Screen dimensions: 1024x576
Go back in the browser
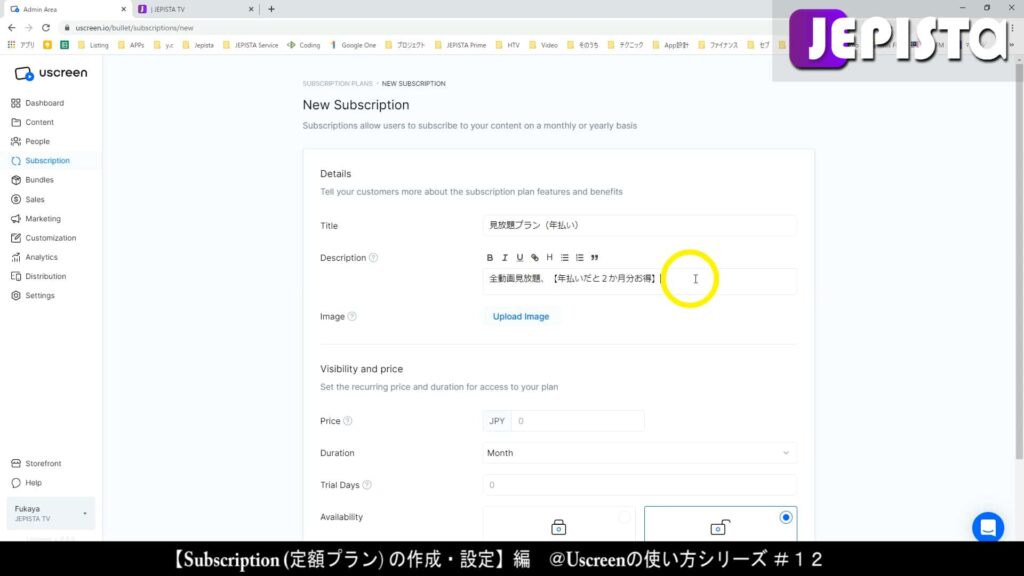(x=12, y=27)
